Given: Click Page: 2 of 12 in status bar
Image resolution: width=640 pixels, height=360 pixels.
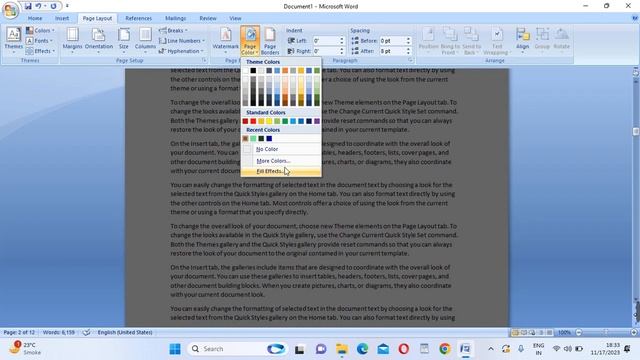Looking at the screenshot, I should [x=19, y=332].
